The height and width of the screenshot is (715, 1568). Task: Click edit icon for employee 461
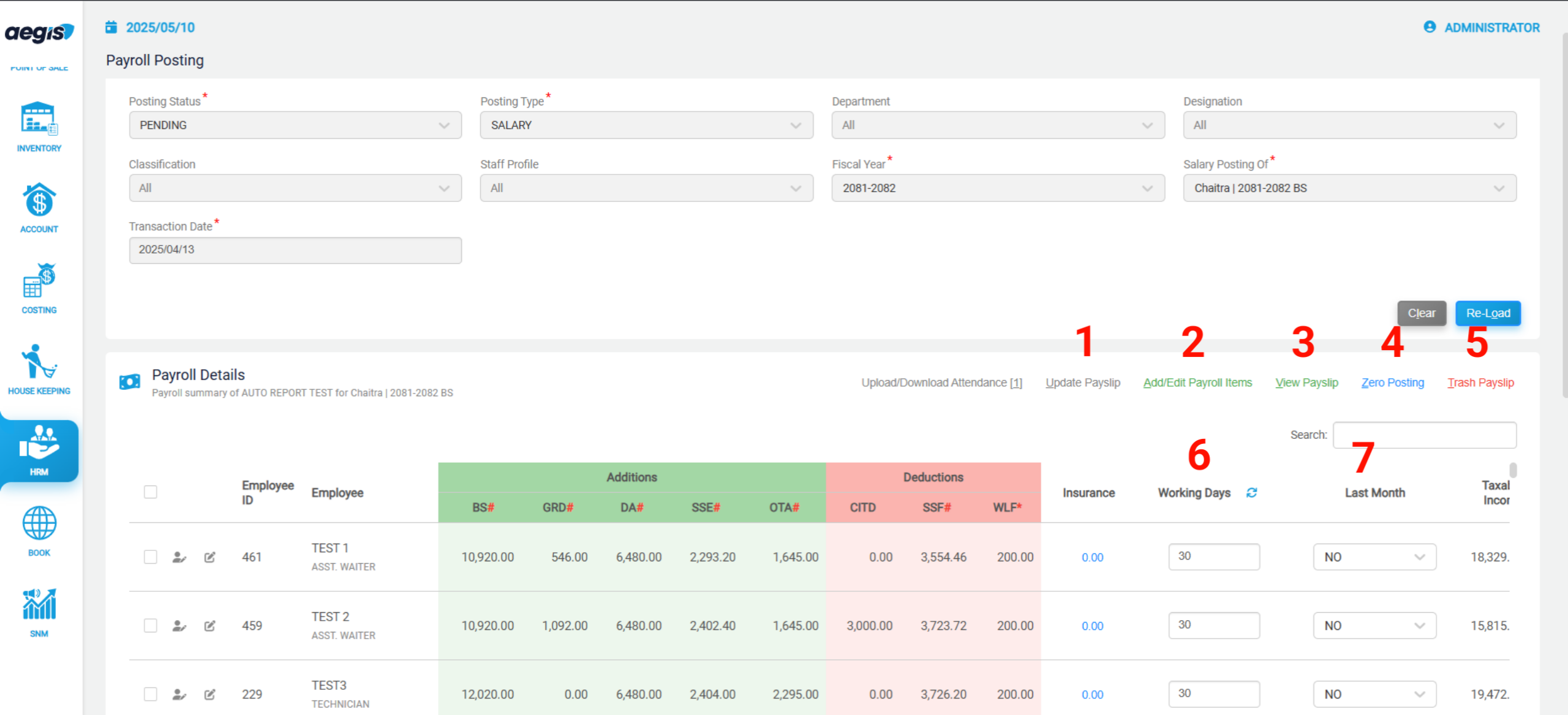tap(209, 557)
